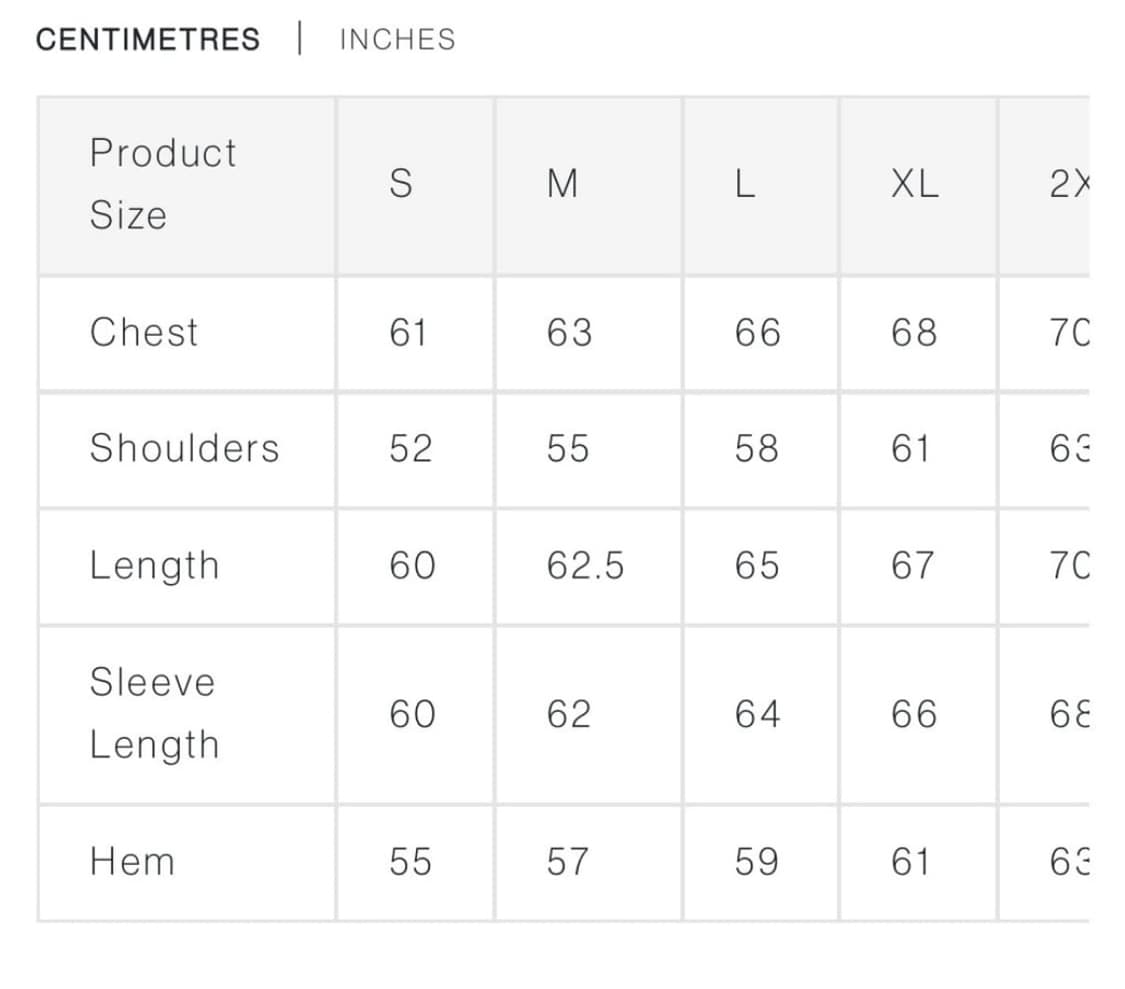1125x989 pixels.
Task: Click the Product Size header cell
Action: point(163,184)
